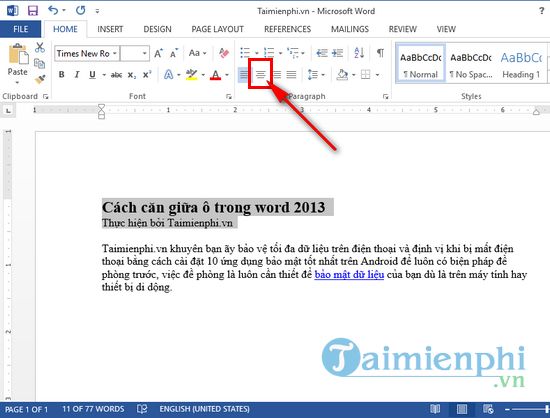
Task: Save the document with the floppy disk icon
Action: (33, 11)
